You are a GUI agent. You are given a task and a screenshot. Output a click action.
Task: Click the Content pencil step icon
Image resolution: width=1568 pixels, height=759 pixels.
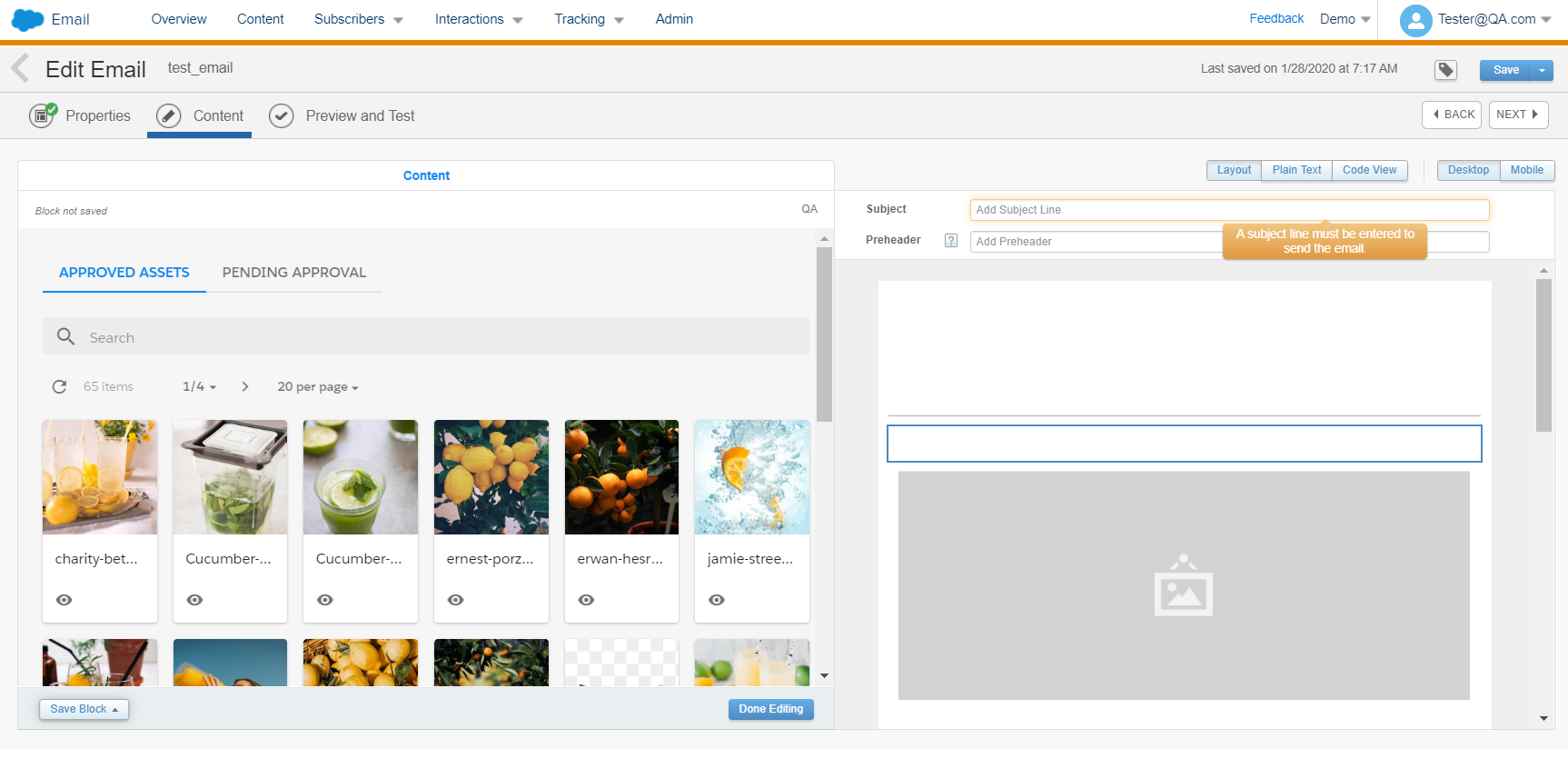[x=168, y=115]
